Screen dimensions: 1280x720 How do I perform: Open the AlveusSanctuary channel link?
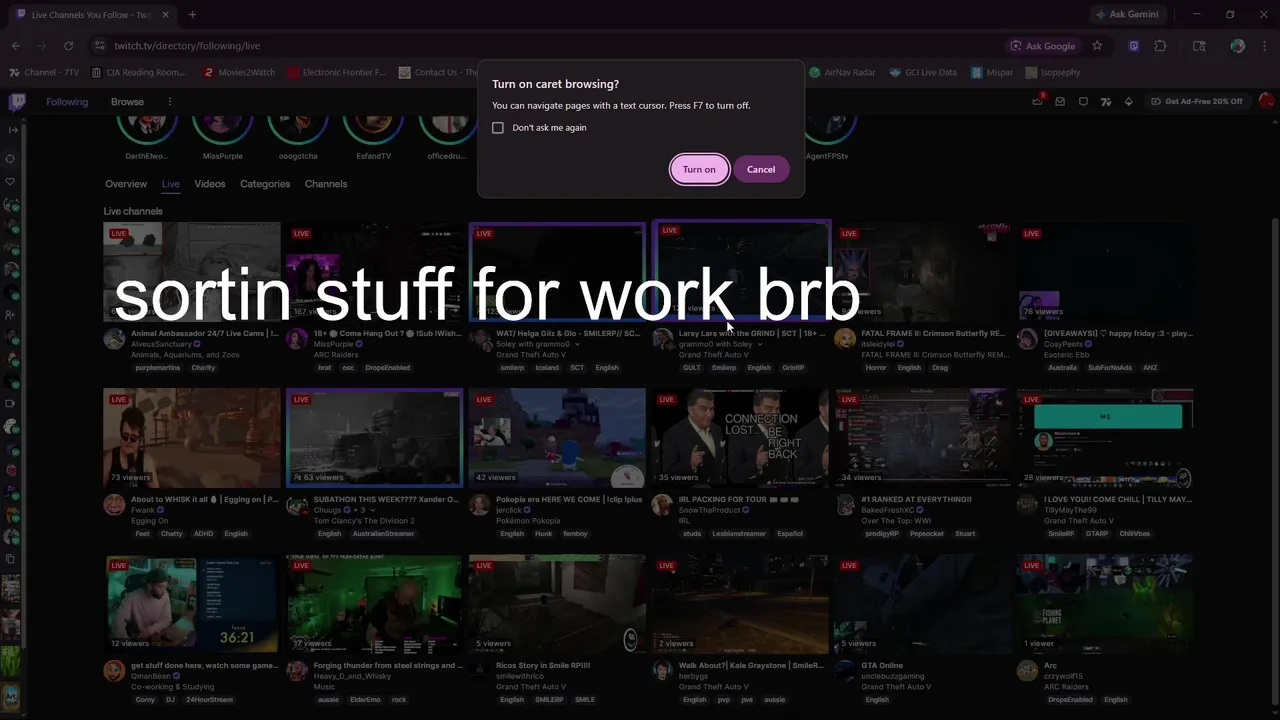160,344
